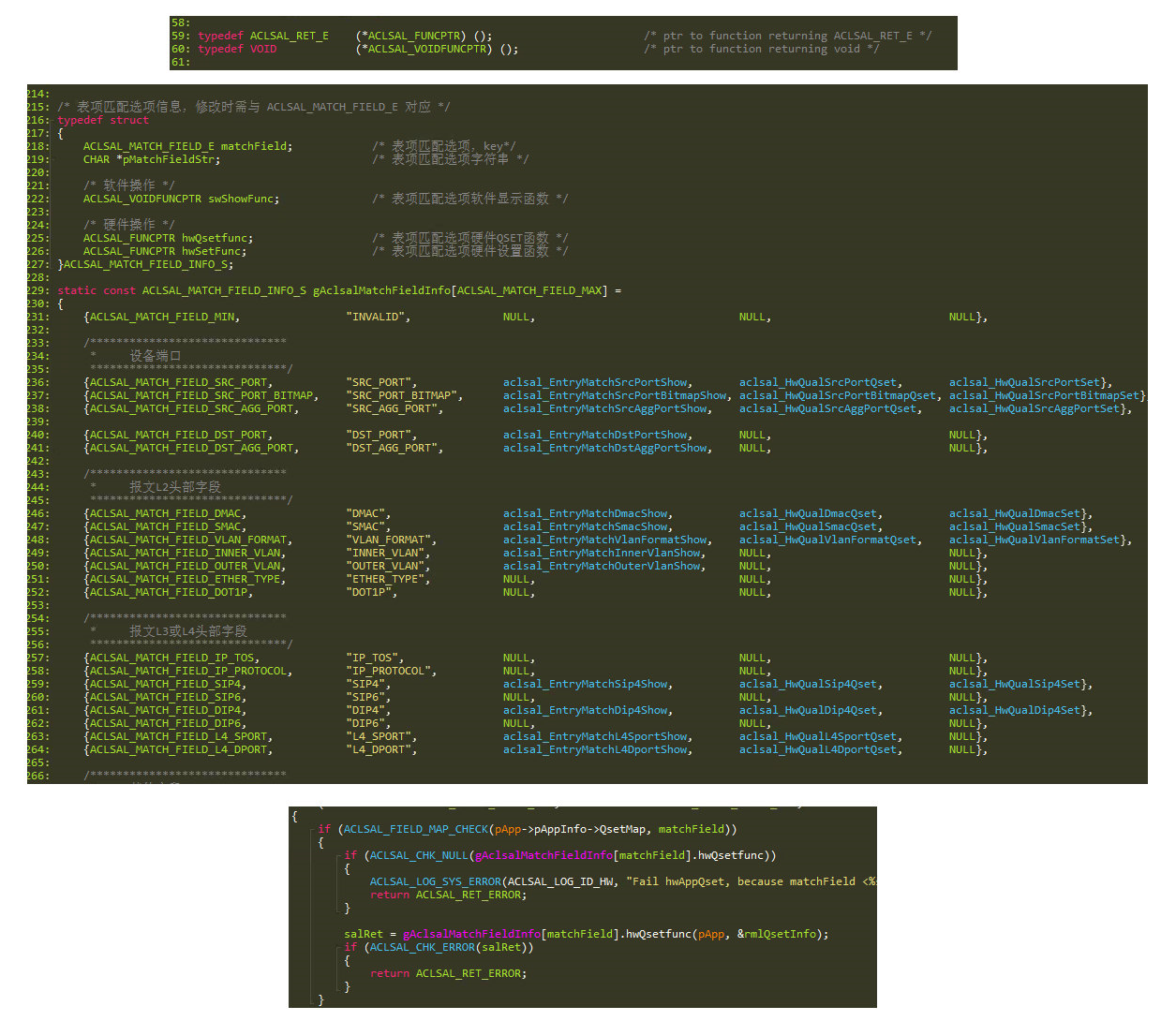This screenshot has height=1021, width=1176.
Task: Select comment 'ptr to function returning void'
Action: tap(761, 49)
